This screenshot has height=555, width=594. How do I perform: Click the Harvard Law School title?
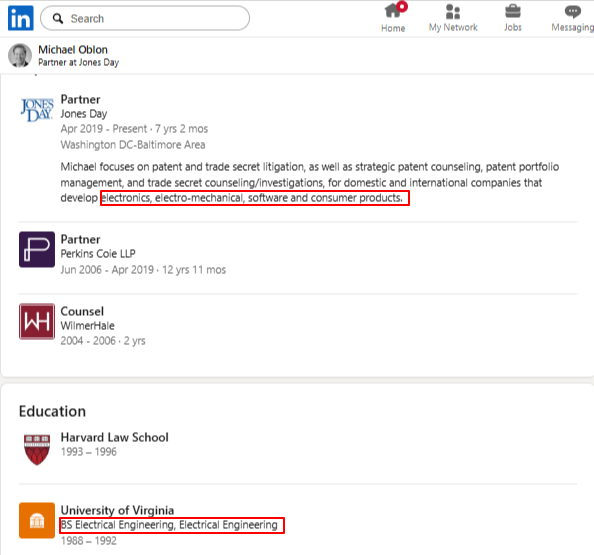click(x=114, y=437)
